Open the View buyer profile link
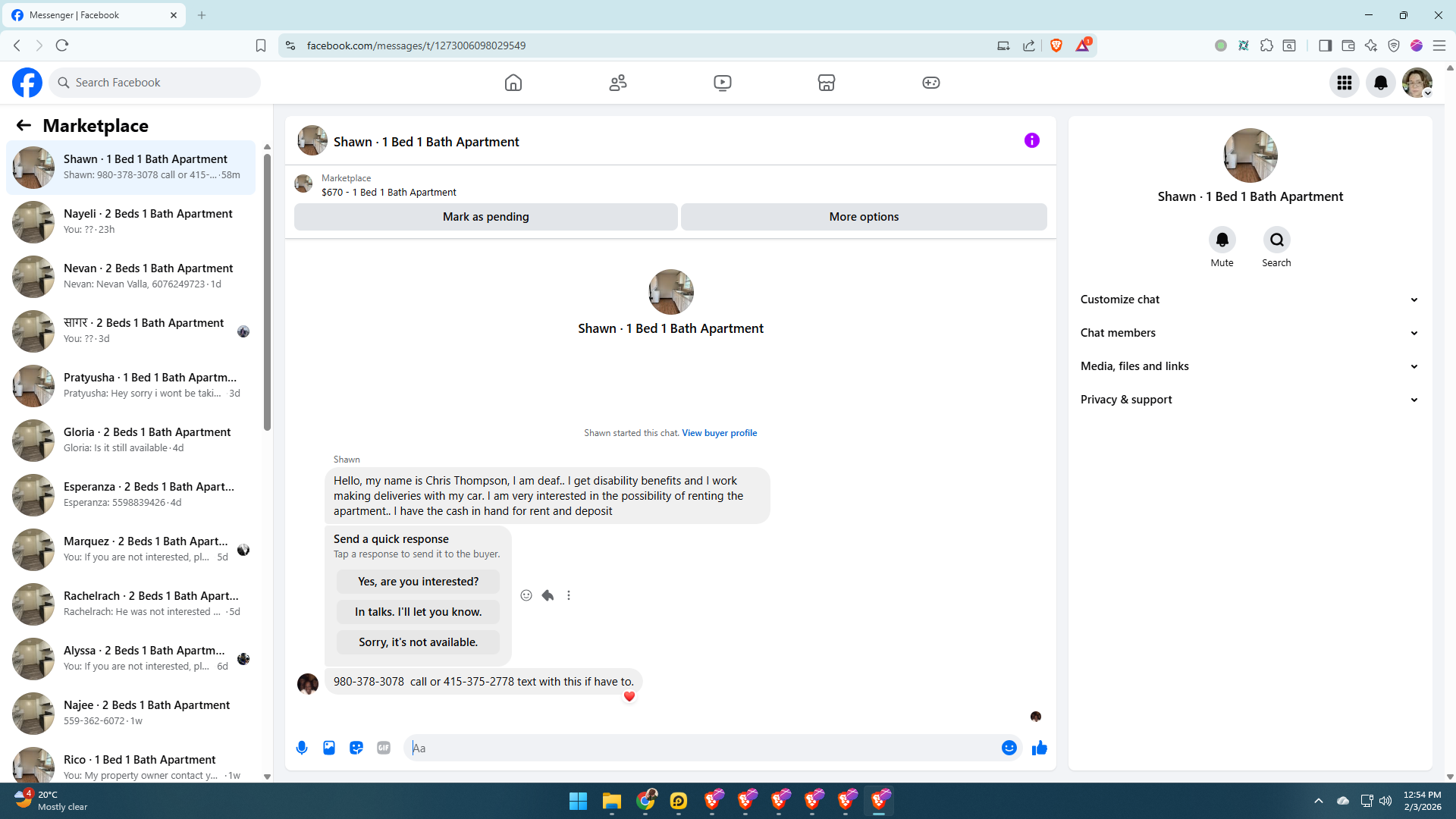Viewport: 1456px width, 819px height. coord(719,433)
